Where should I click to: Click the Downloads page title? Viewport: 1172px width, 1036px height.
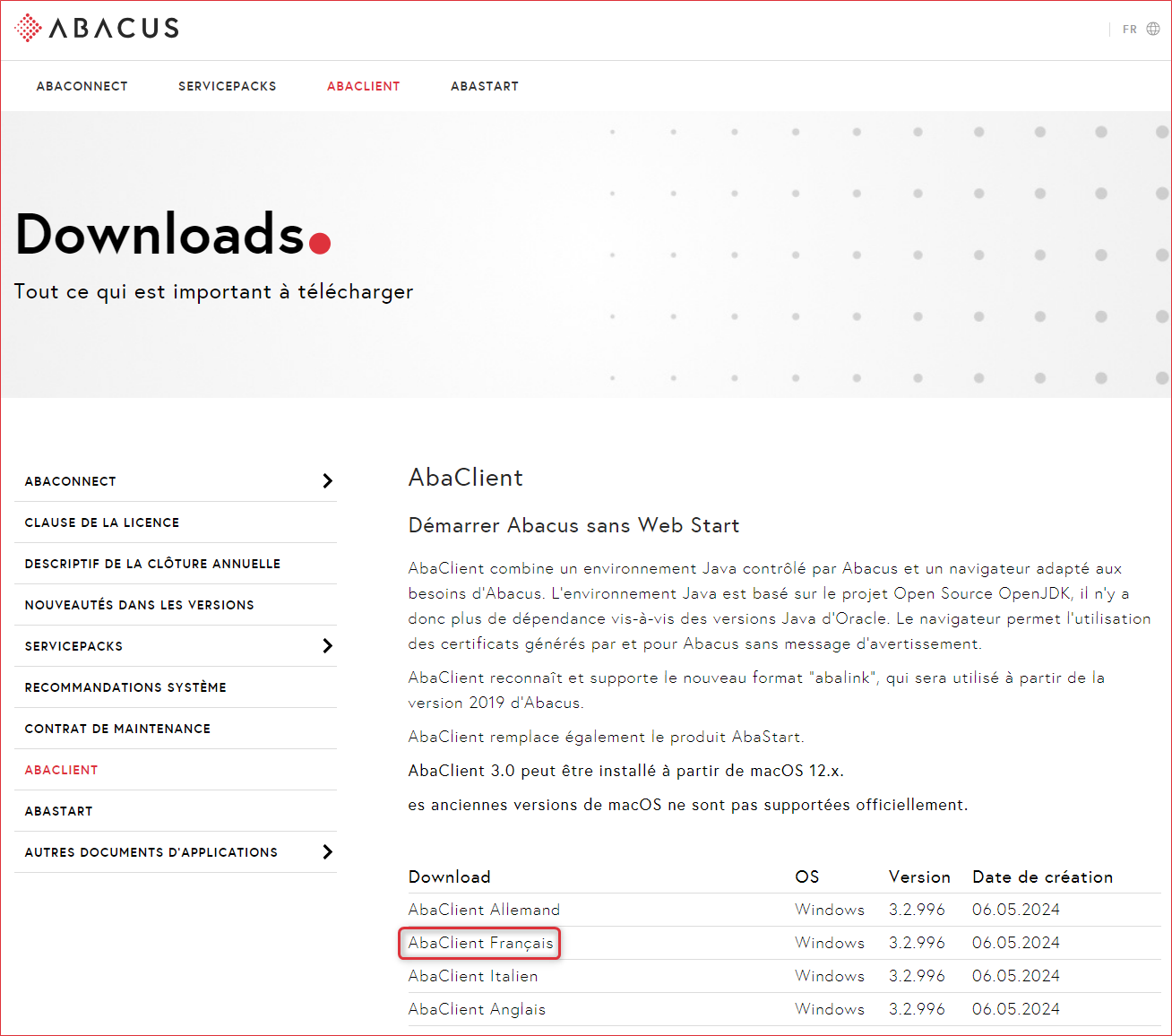click(173, 234)
